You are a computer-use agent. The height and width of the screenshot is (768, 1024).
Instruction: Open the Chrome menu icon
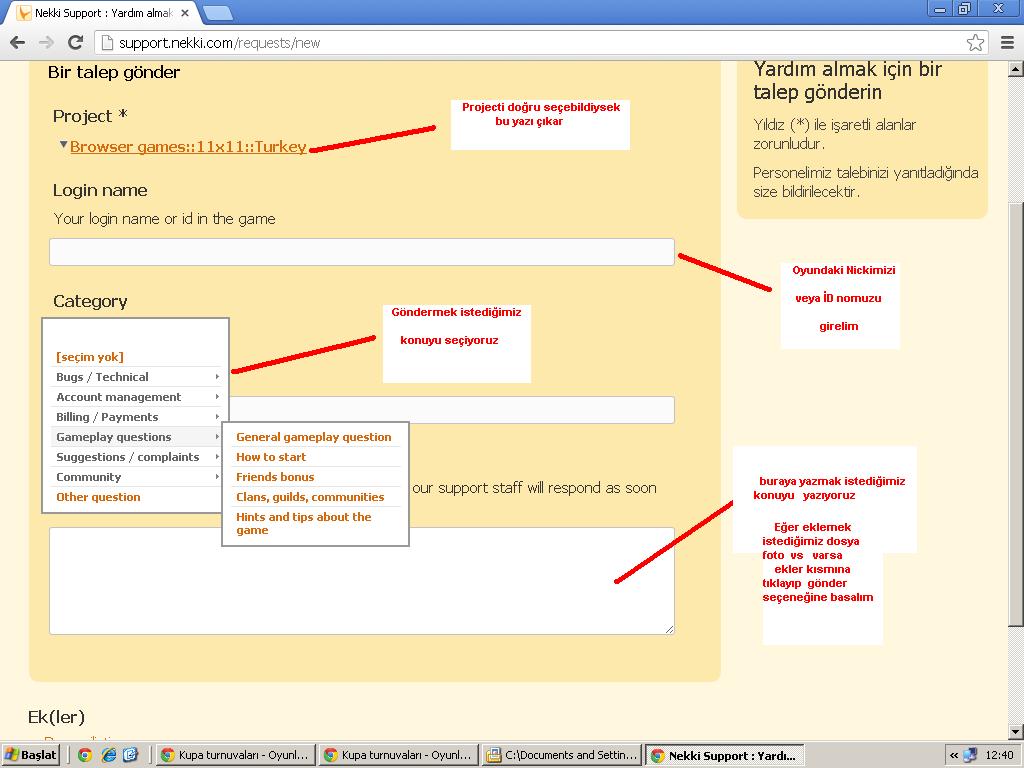pyautogui.click(x=1007, y=43)
